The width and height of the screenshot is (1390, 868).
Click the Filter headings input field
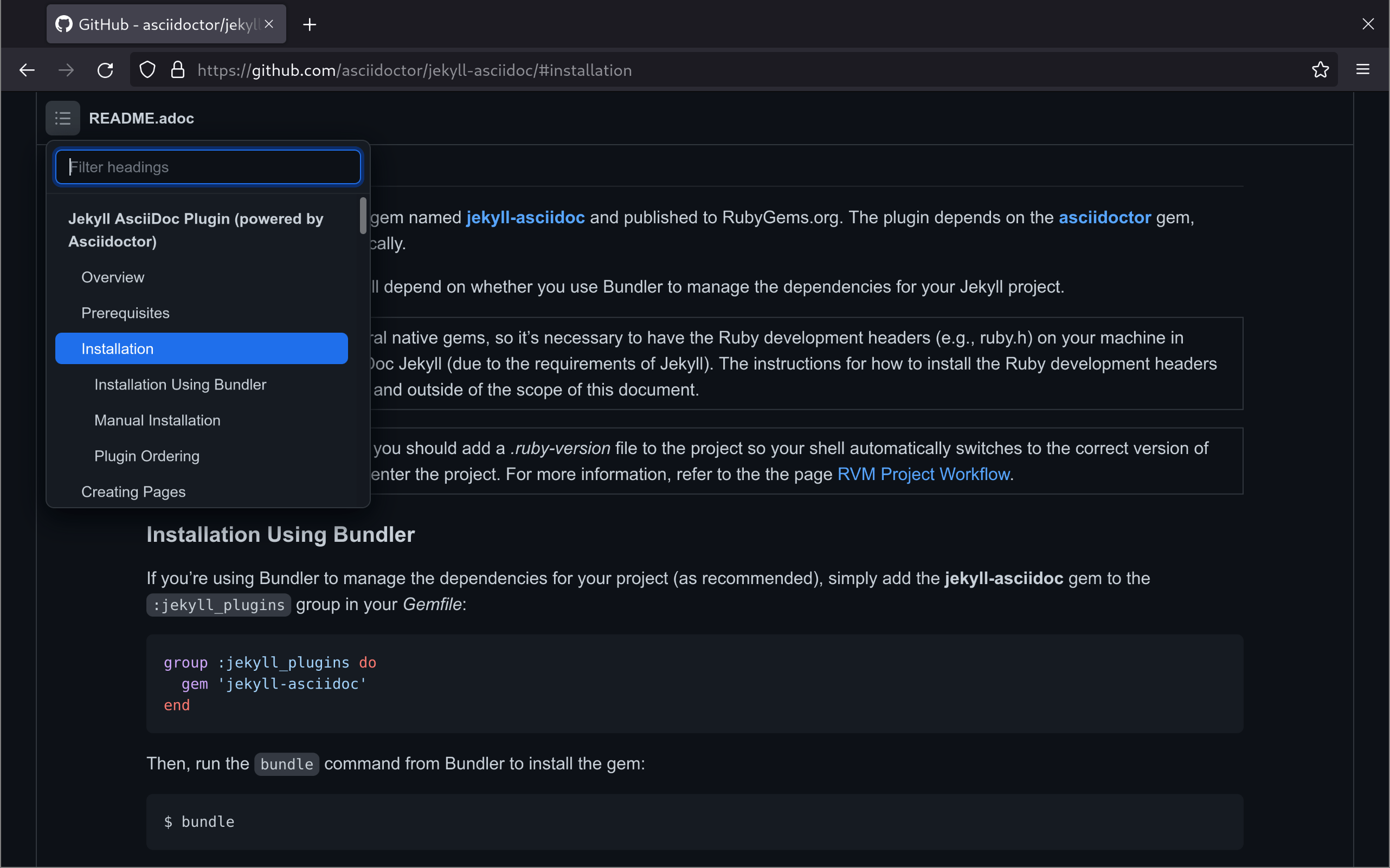(207, 166)
